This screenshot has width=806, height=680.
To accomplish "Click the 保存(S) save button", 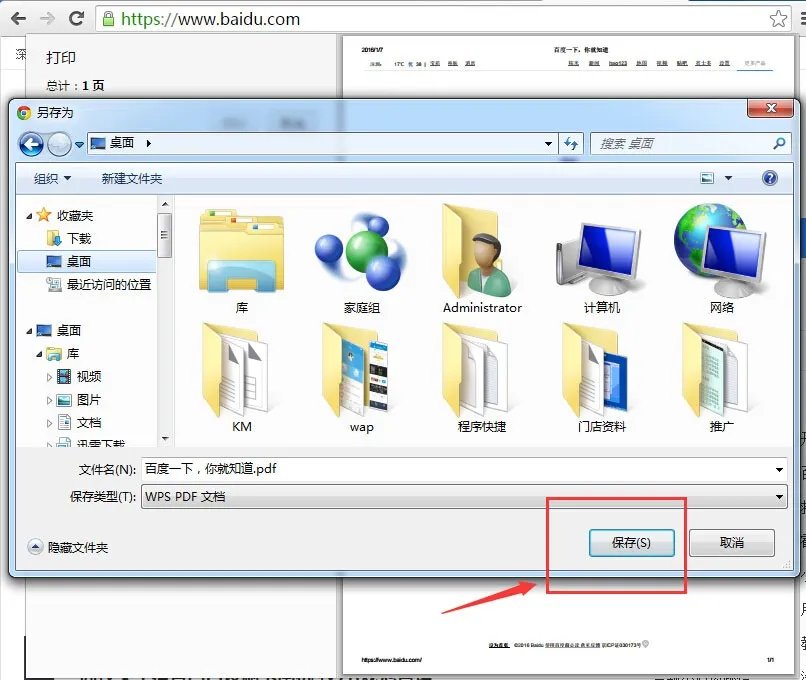I will (x=631, y=543).
